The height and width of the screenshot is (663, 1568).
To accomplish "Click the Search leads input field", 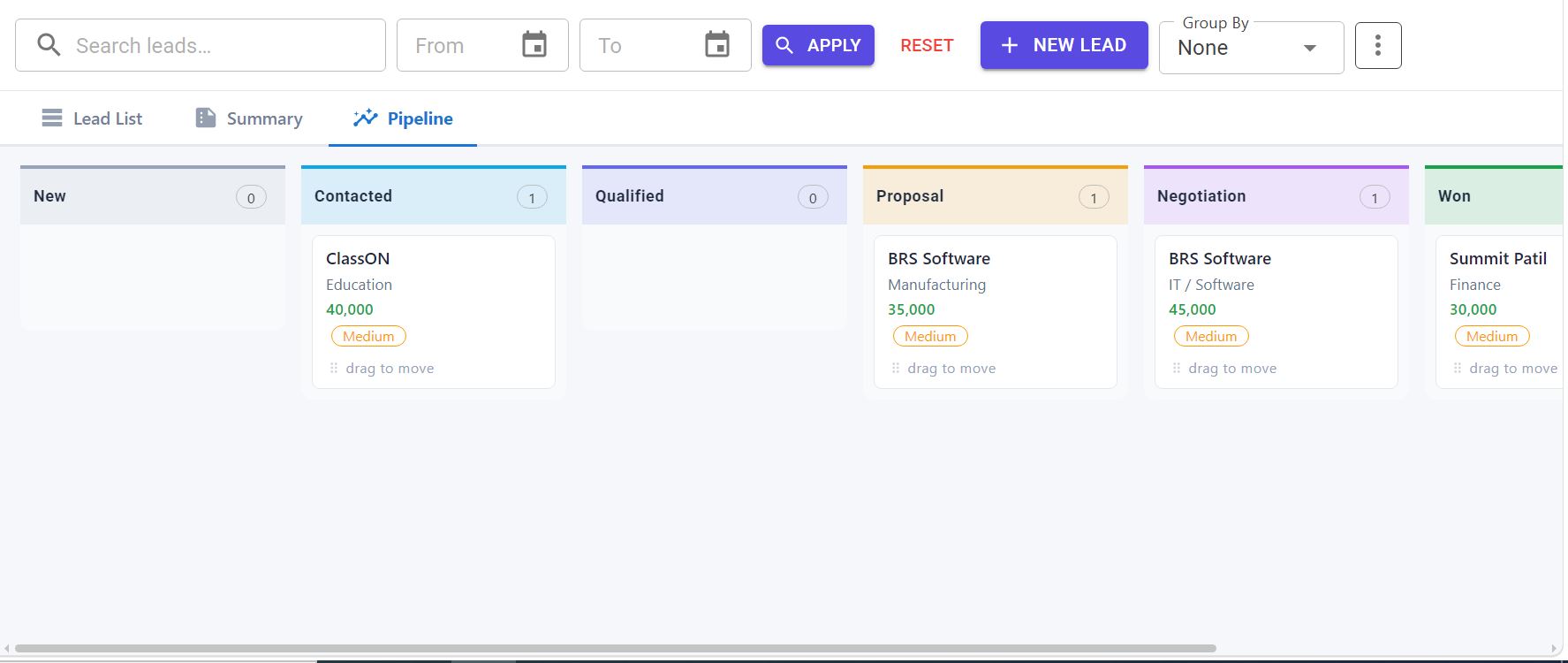I will (x=201, y=45).
